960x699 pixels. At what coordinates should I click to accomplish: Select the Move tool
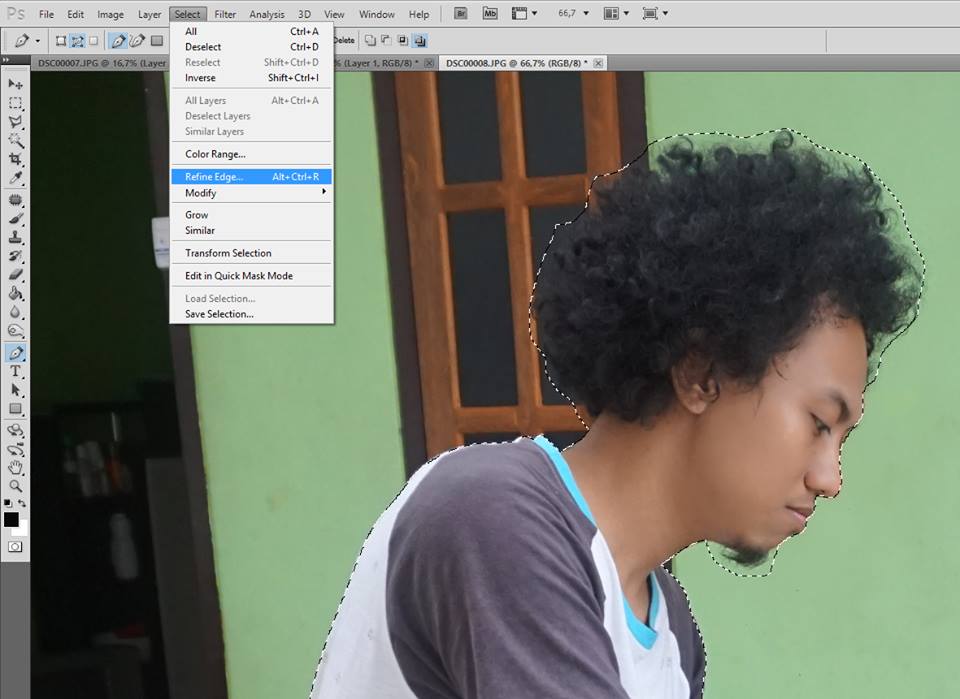(x=16, y=84)
